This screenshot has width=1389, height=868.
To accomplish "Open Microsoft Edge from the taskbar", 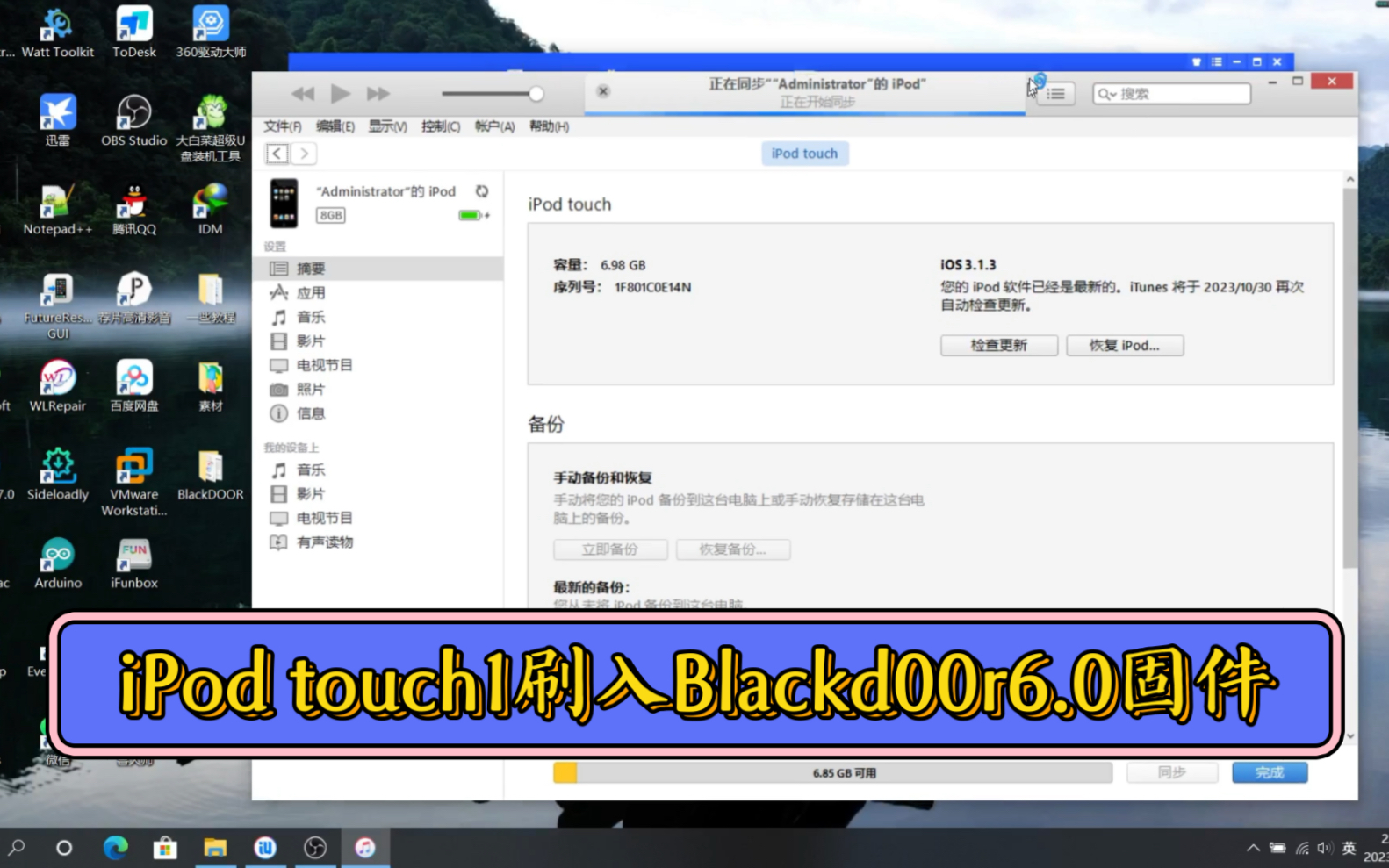I will pos(115,847).
